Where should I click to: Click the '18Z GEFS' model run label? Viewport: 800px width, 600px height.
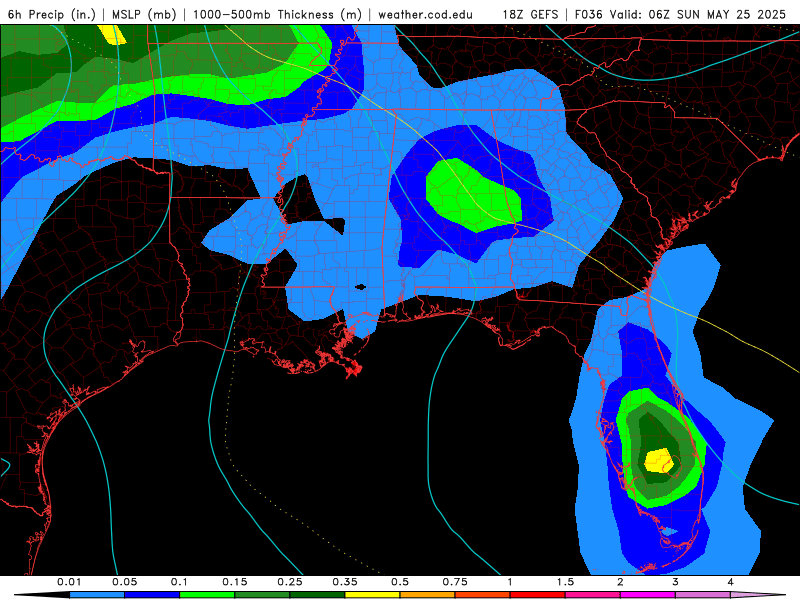[x=530, y=14]
